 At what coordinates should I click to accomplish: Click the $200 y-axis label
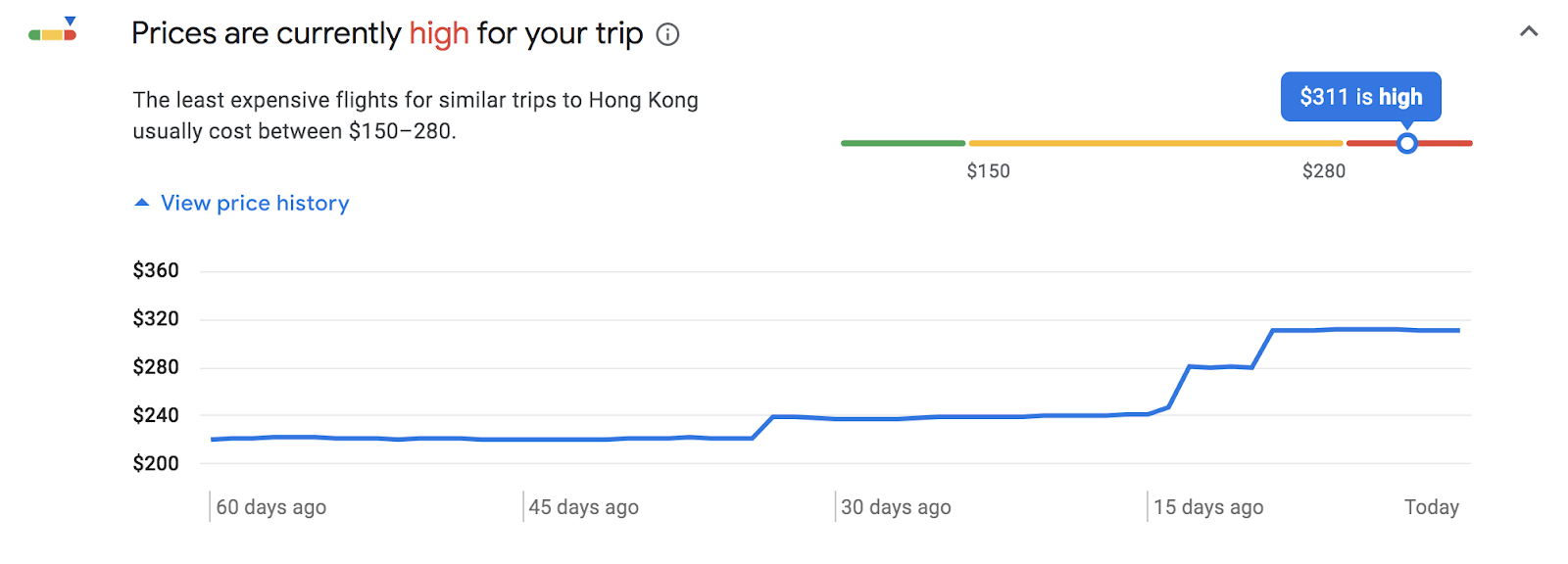pyautogui.click(x=156, y=463)
